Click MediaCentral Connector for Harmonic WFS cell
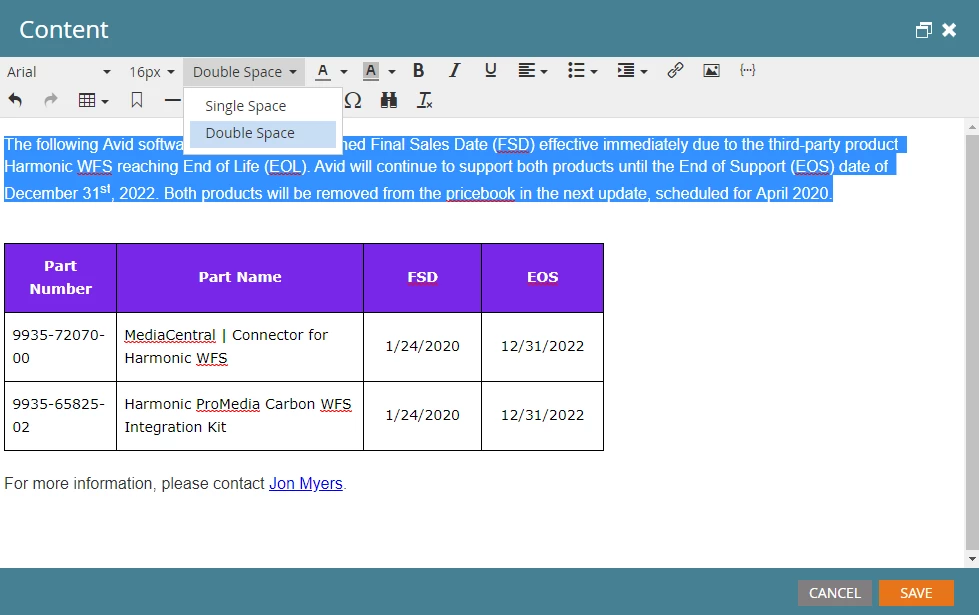The width and height of the screenshot is (979, 615). [x=240, y=347]
